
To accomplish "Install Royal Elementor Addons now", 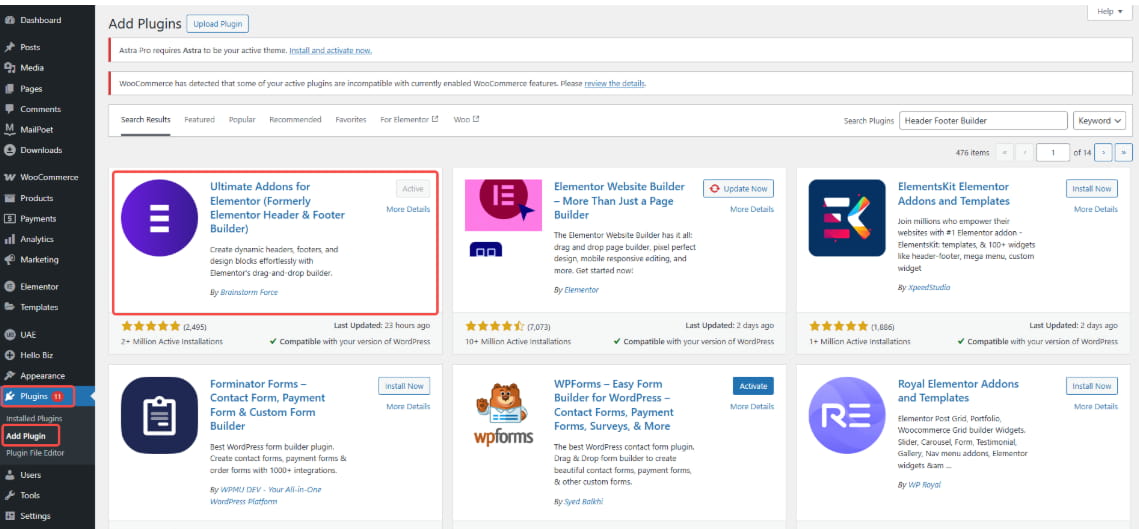I will pyautogui.click(x=1092, y=386).
